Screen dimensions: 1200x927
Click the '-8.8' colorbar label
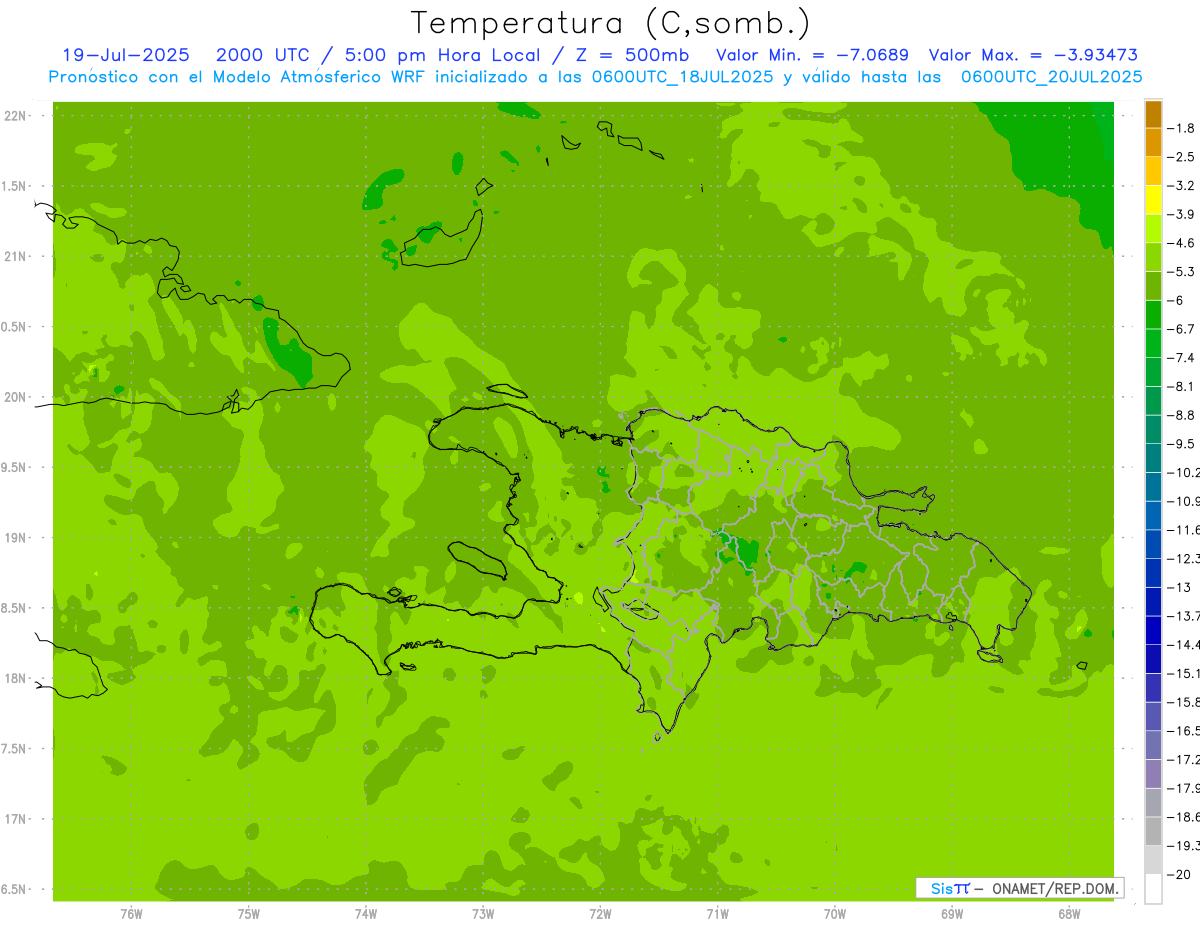pos(1182,415)
